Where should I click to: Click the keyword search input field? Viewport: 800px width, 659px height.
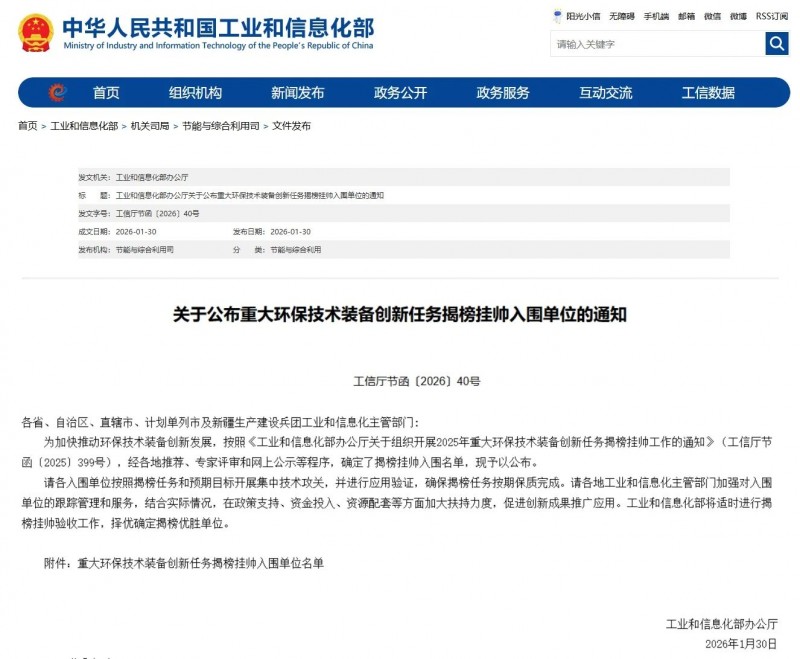[x=657, y=44]
